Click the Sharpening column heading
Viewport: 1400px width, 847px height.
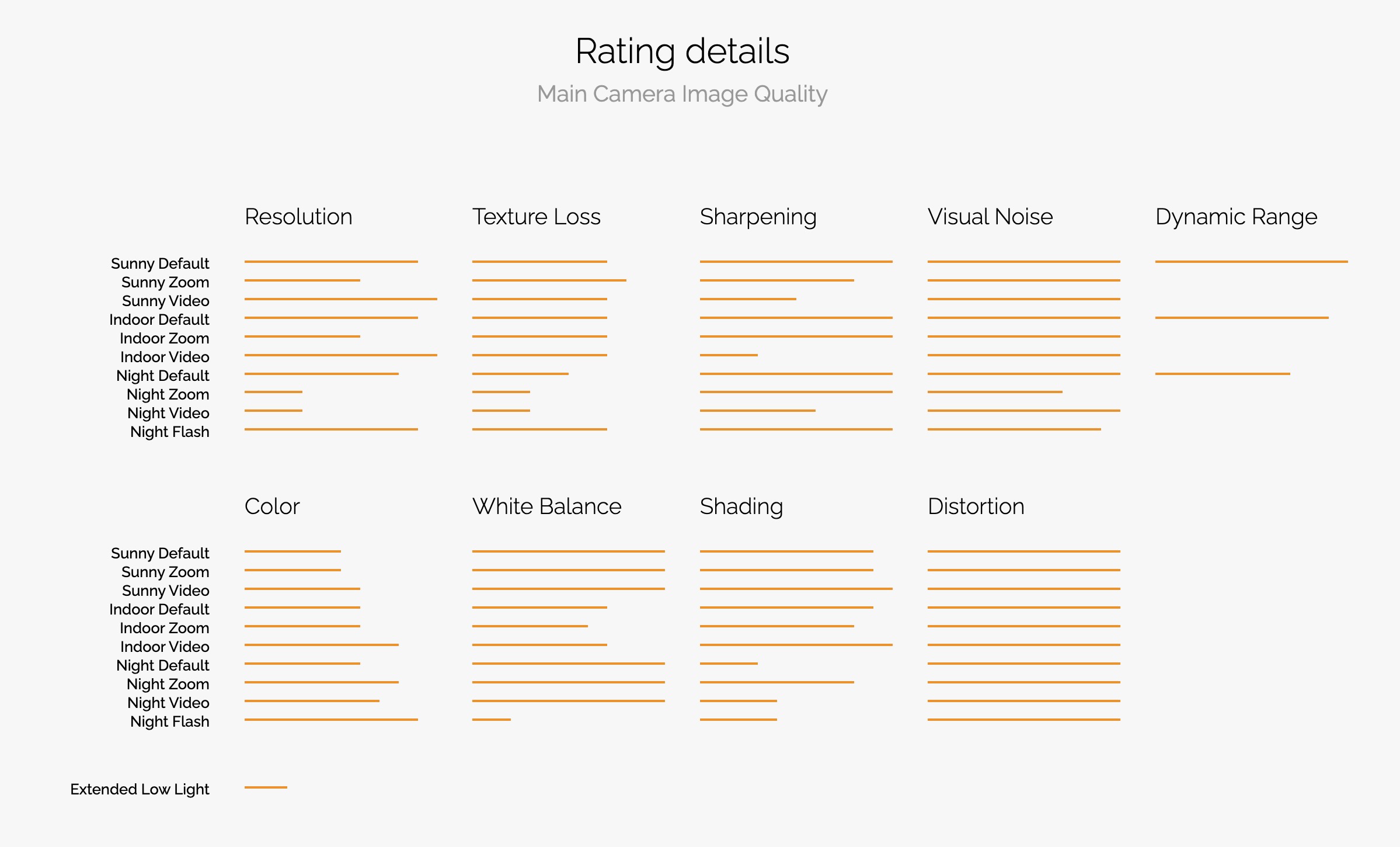(x=758, y=217)
